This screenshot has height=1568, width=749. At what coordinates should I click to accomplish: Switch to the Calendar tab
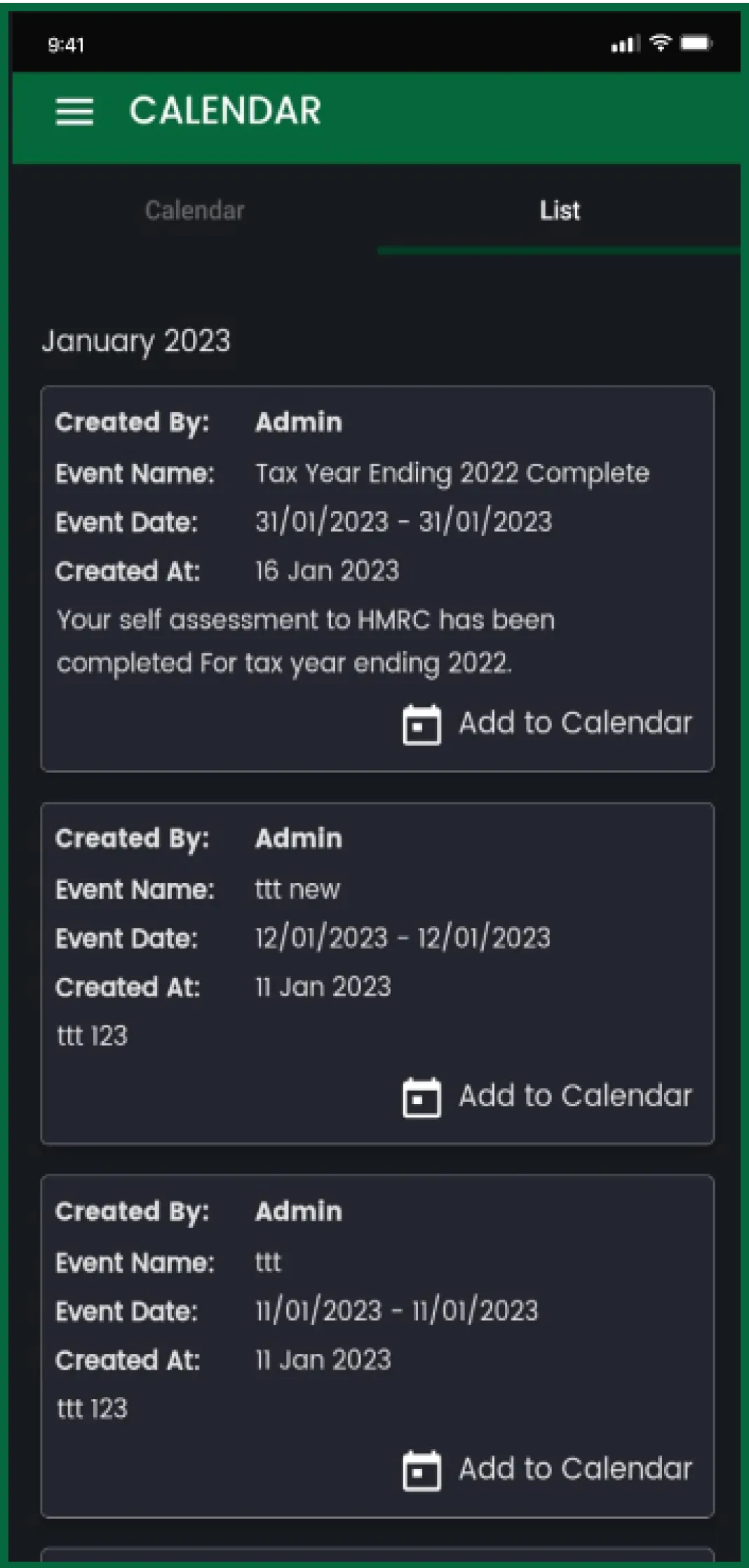click(194, 210)
